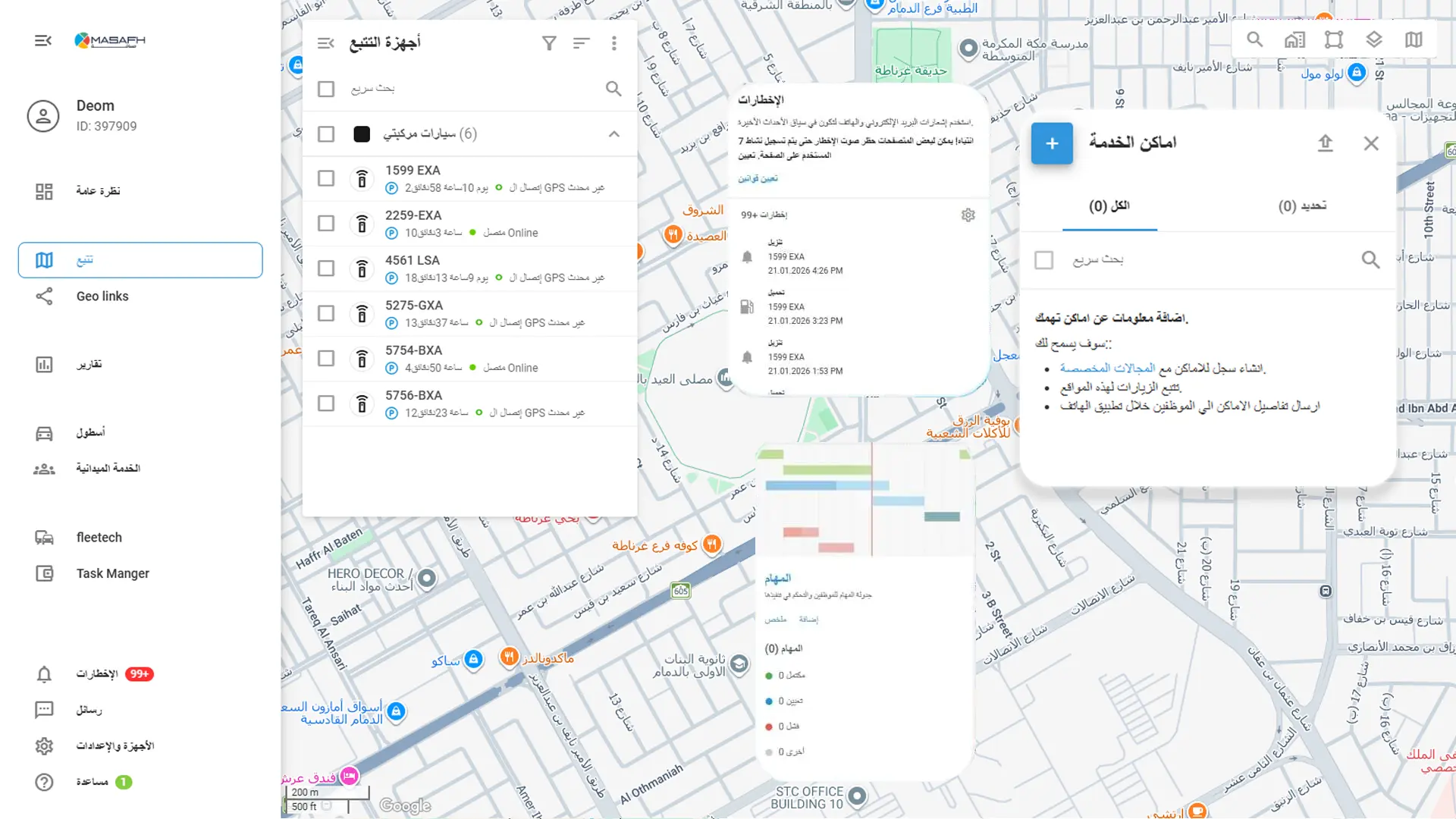The width and height of the screenshot is (1456, 819).
Task: Click the map search magnifier icon
Action: click(x=1255, y=39)
